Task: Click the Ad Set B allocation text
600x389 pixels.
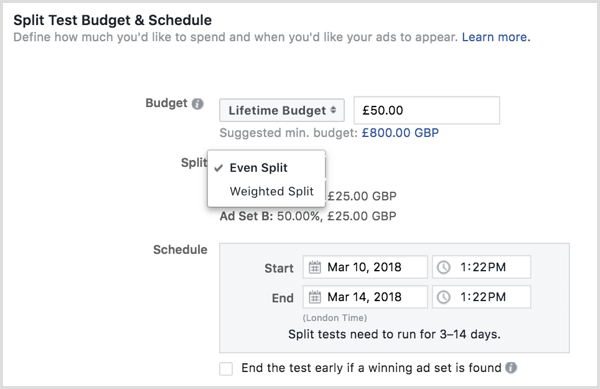Action: [308, 216]
